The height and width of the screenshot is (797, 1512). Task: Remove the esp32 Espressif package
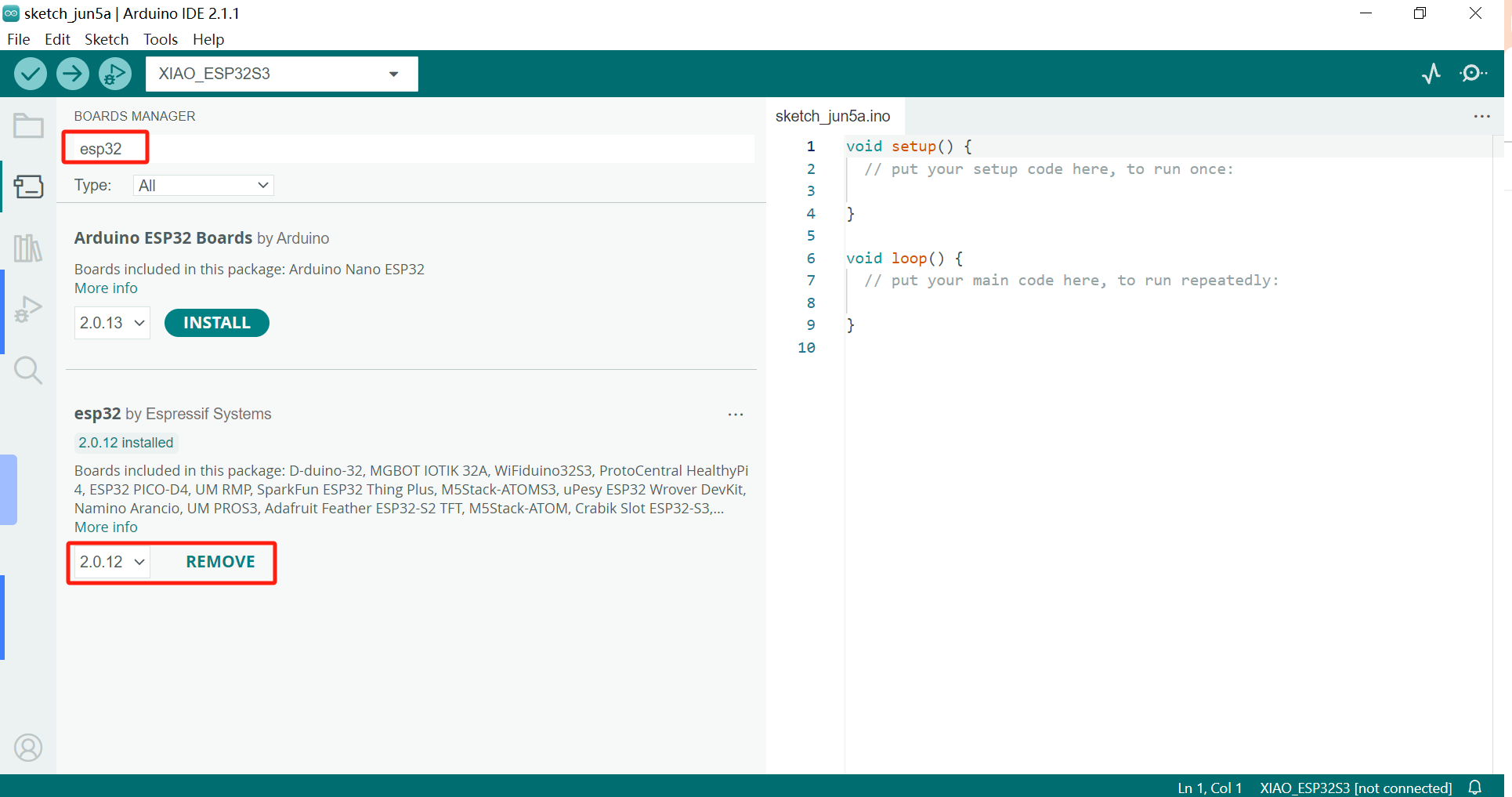220,562
